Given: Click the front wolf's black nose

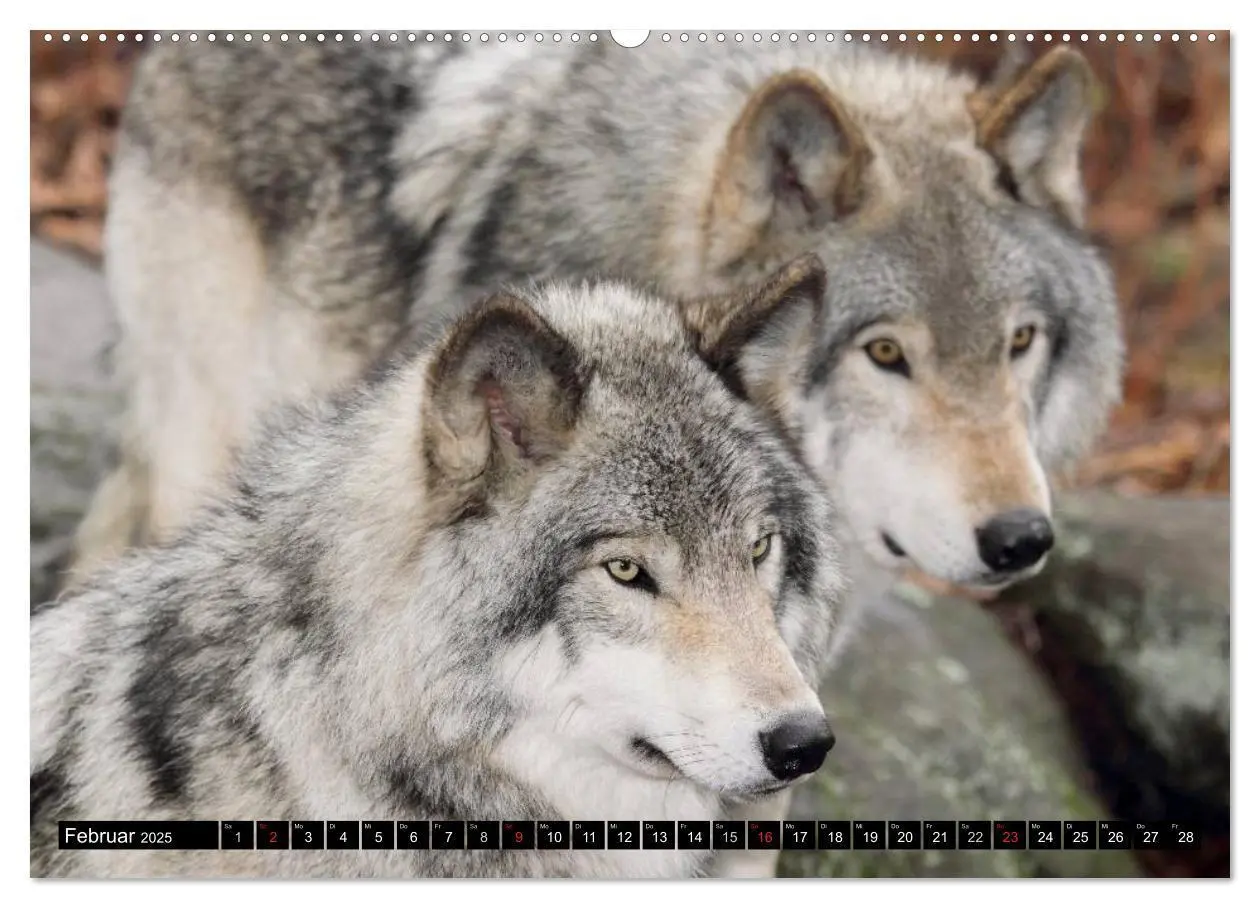Looking at the screenshot, I should click(x=796, y=745).
